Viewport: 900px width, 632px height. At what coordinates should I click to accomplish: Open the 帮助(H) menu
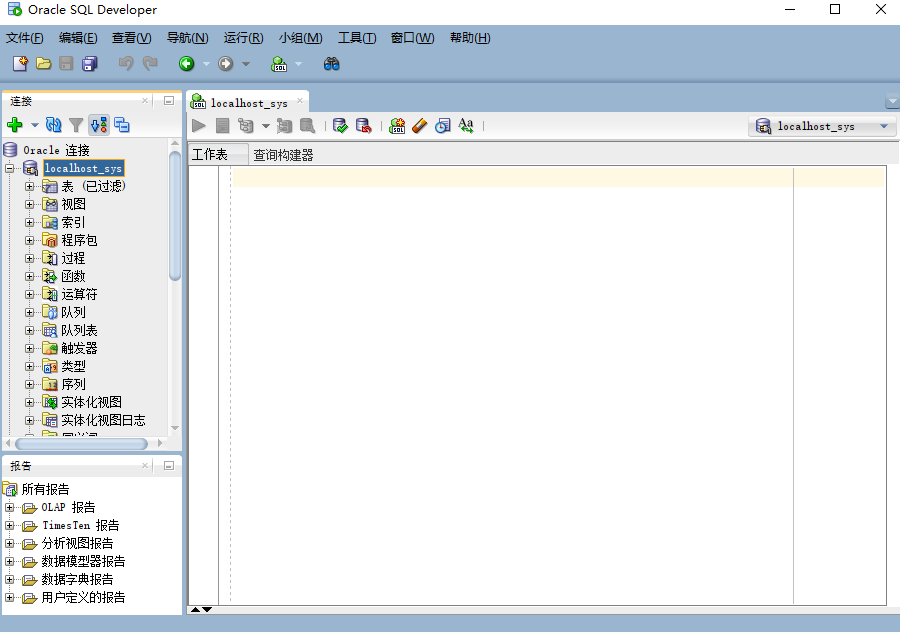click(470, 38)
